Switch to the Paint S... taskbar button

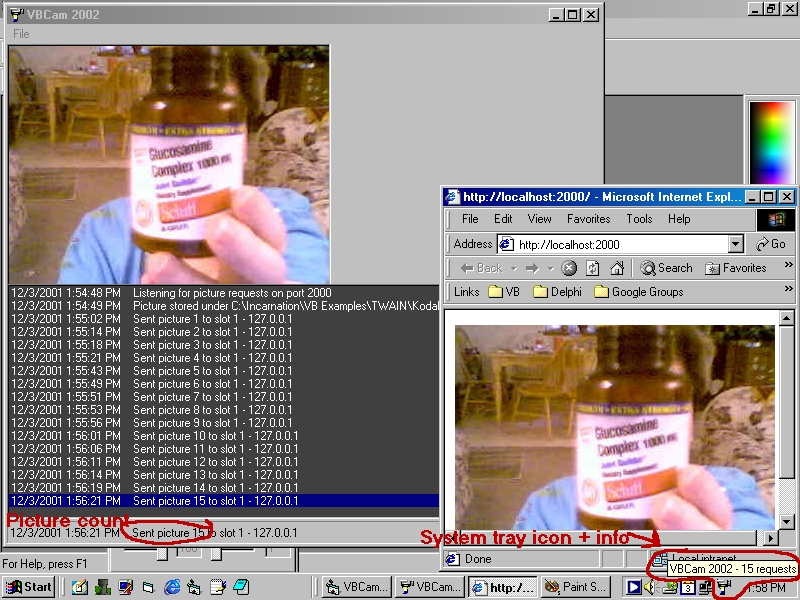(x=576, y=587)
